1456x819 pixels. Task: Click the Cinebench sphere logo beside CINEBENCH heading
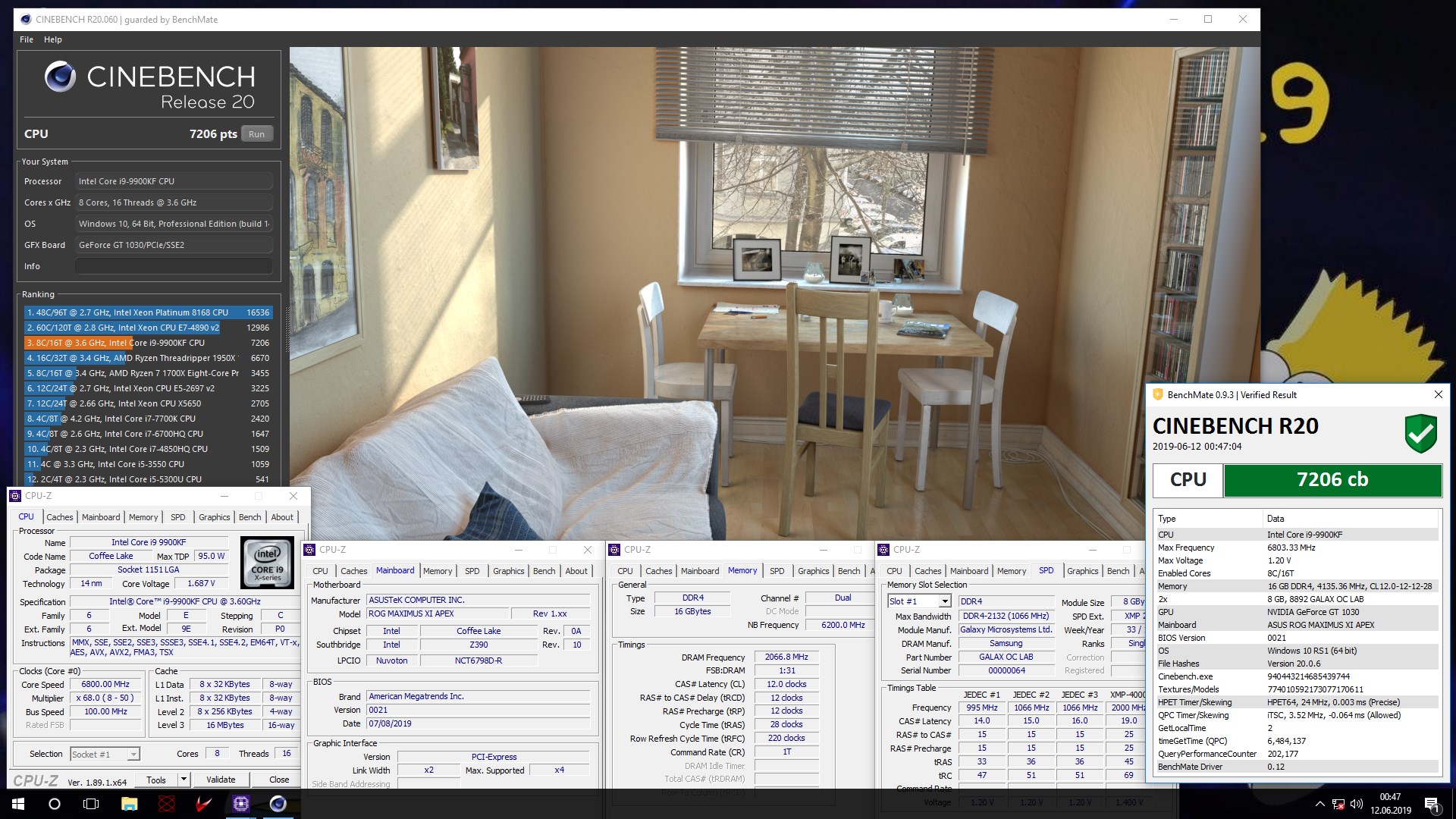60,77
